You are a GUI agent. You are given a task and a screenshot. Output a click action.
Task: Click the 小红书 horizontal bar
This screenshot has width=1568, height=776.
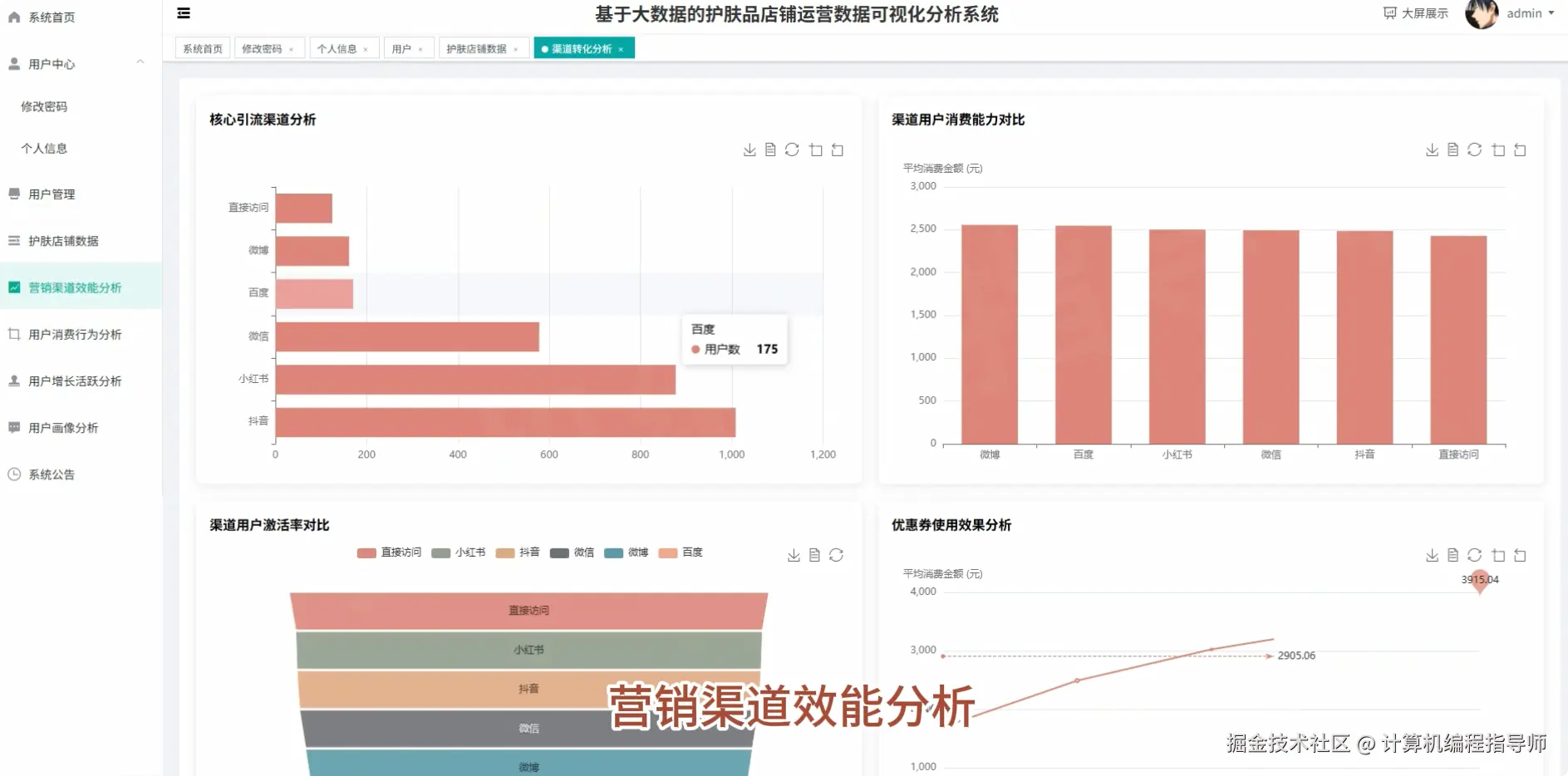[x=475, y=380]
